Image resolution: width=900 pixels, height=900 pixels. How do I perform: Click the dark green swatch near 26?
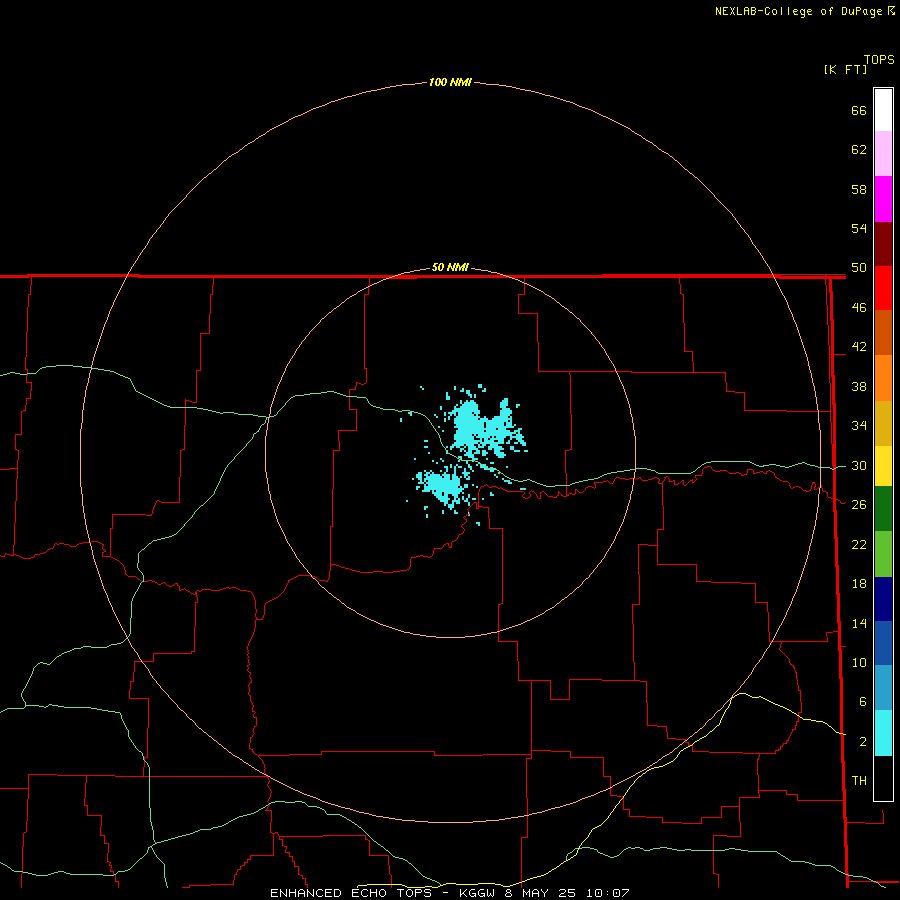883,509
